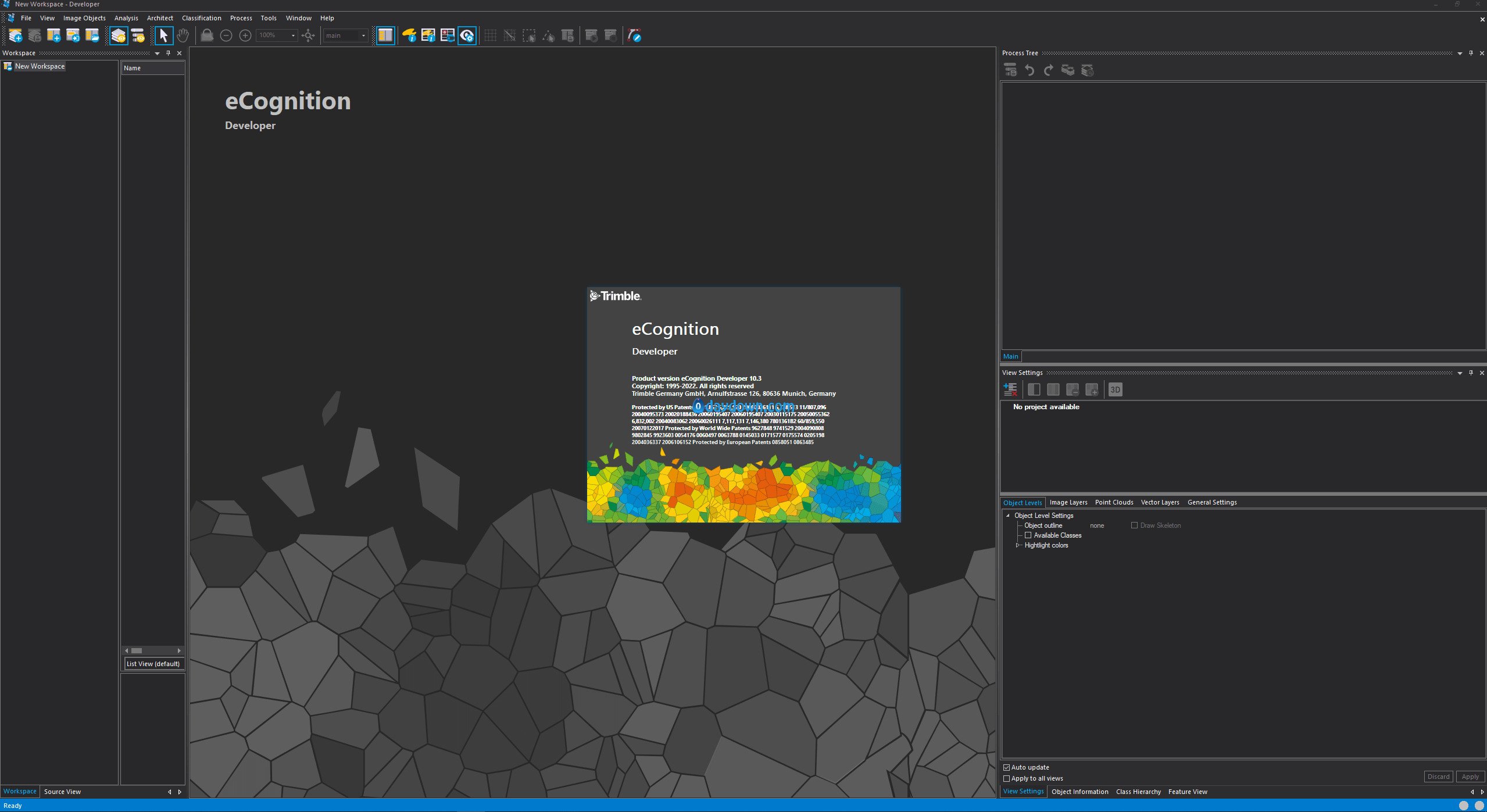Expand the Hightlight colors tree node
This screenshot has height=812, width=1487.
click(x=1018, y=545)
